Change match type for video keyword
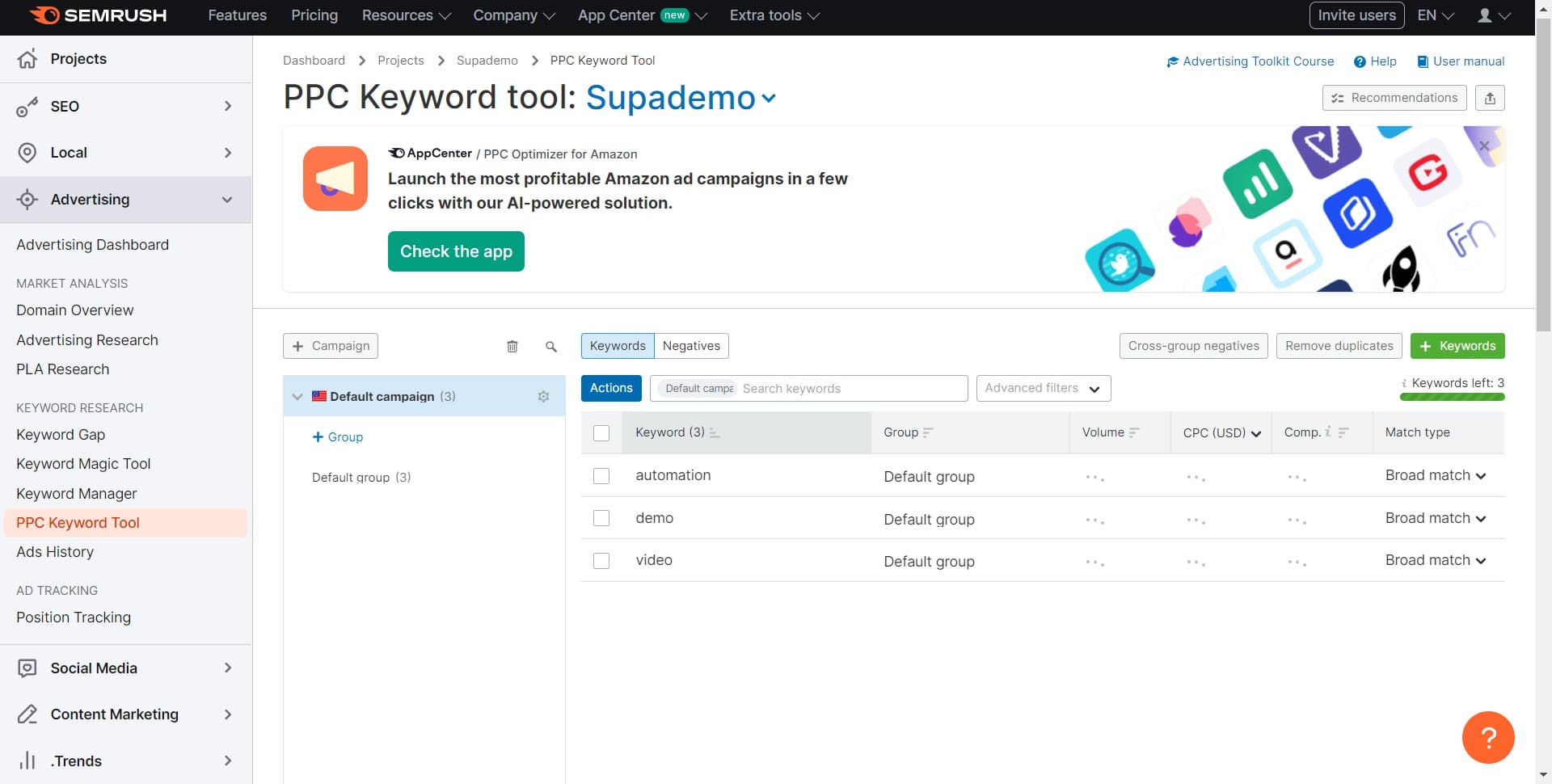 (x=1435, y=559)
